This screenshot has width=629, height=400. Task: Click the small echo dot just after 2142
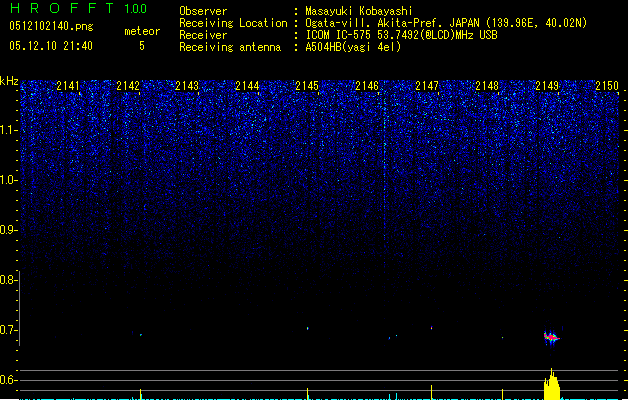pos(141,335)
